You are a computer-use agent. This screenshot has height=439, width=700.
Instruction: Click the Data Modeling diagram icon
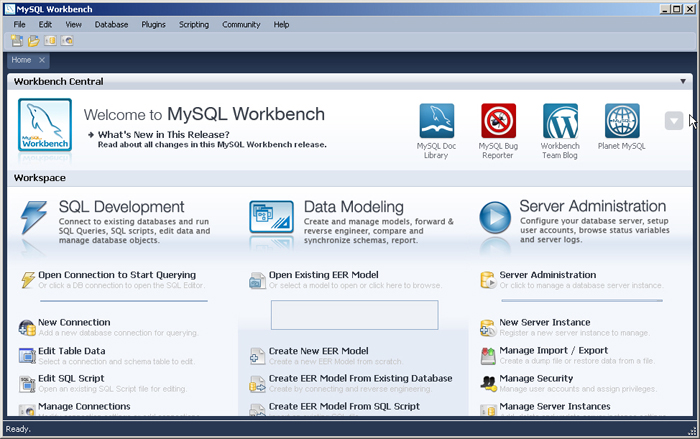pyautogui.click(x=271, y=217)
